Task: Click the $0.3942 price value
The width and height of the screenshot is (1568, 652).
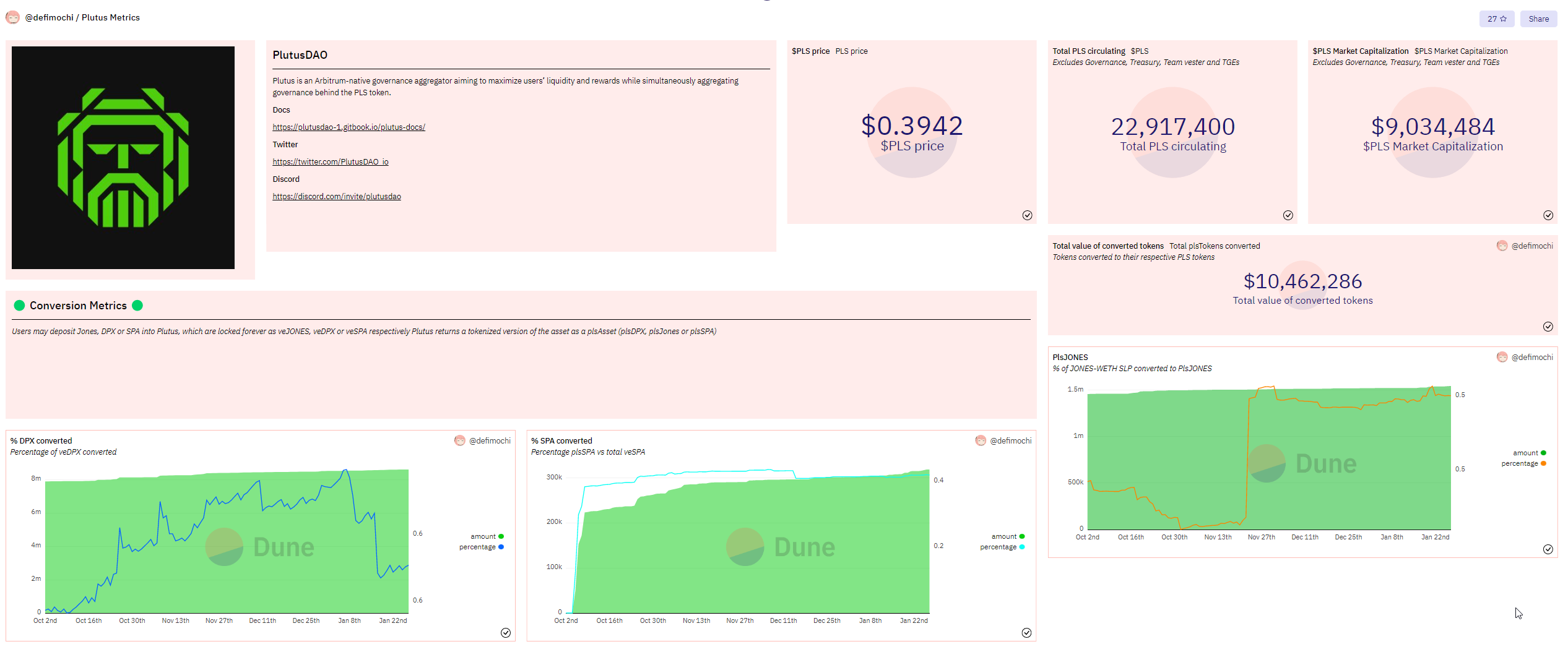Action: [912, 126]
